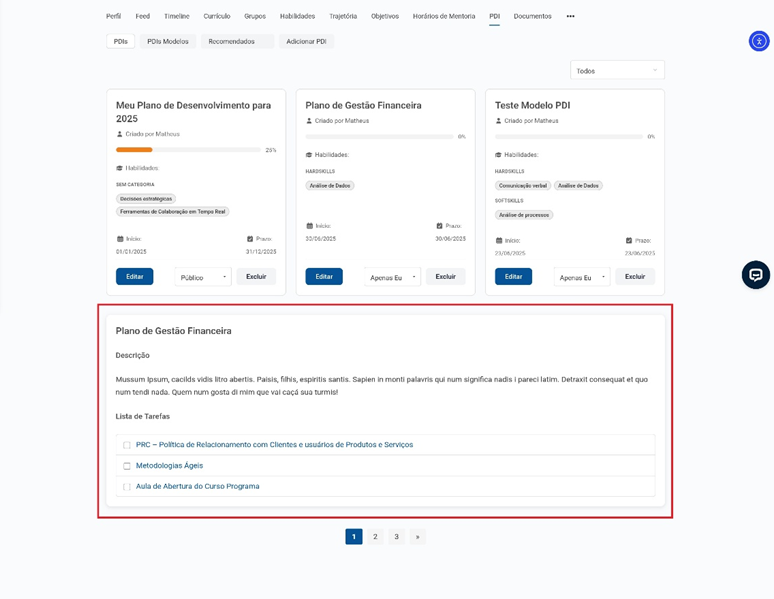Image resolution: width=774 pixels, height=599 pixels.
Task: Click the Habilidades graduation cap icon in first card
Action: [x=120, y=168]
